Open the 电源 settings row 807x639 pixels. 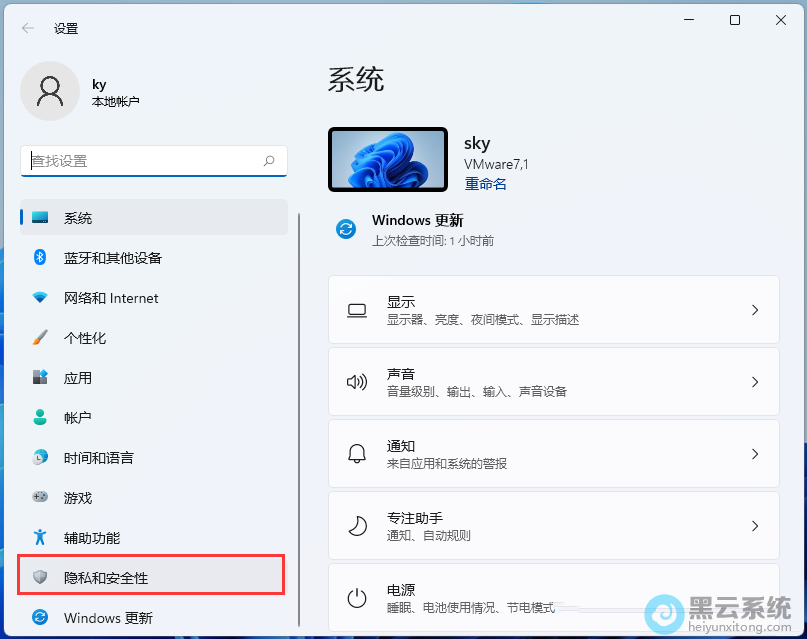coord(552,598)
